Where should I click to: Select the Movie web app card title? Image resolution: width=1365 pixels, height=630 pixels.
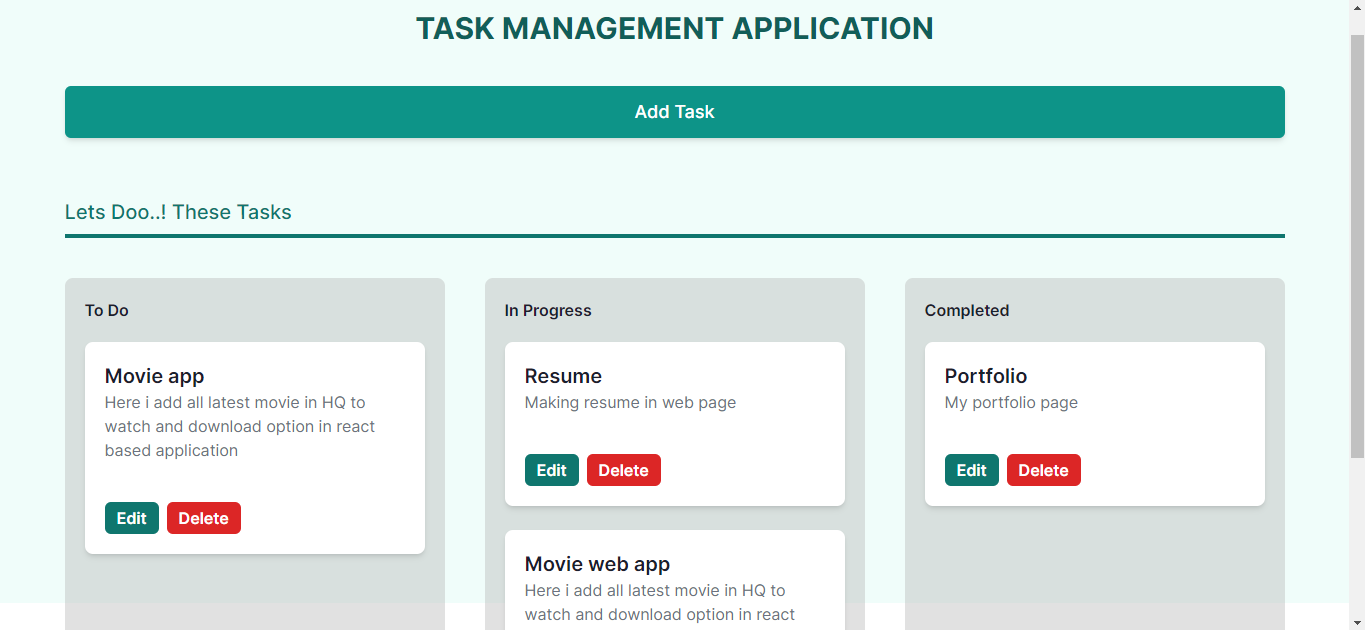[x=597, y=564]
